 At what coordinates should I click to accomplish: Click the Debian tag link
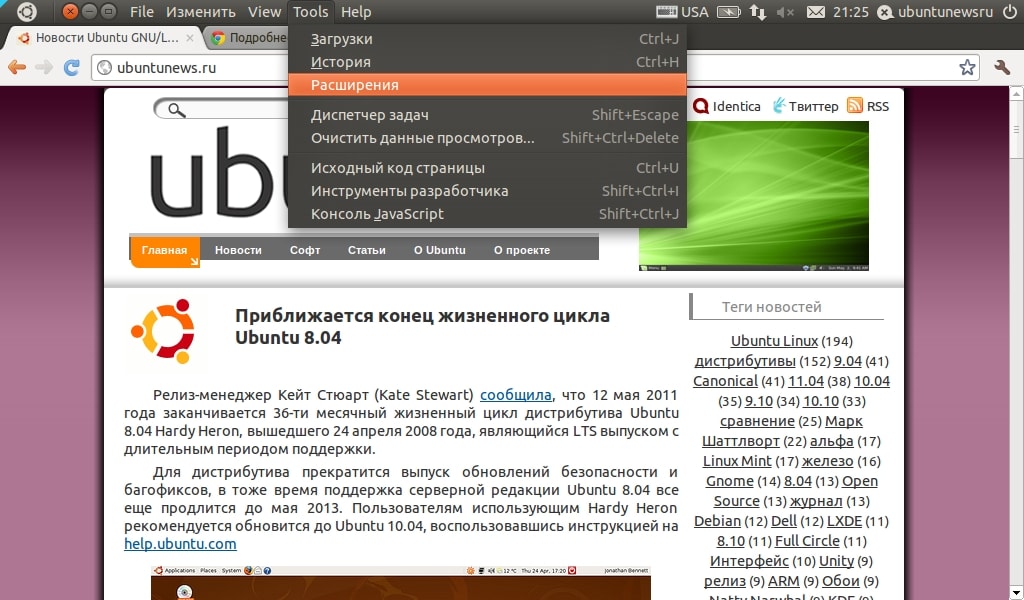[x=717, y=521]
